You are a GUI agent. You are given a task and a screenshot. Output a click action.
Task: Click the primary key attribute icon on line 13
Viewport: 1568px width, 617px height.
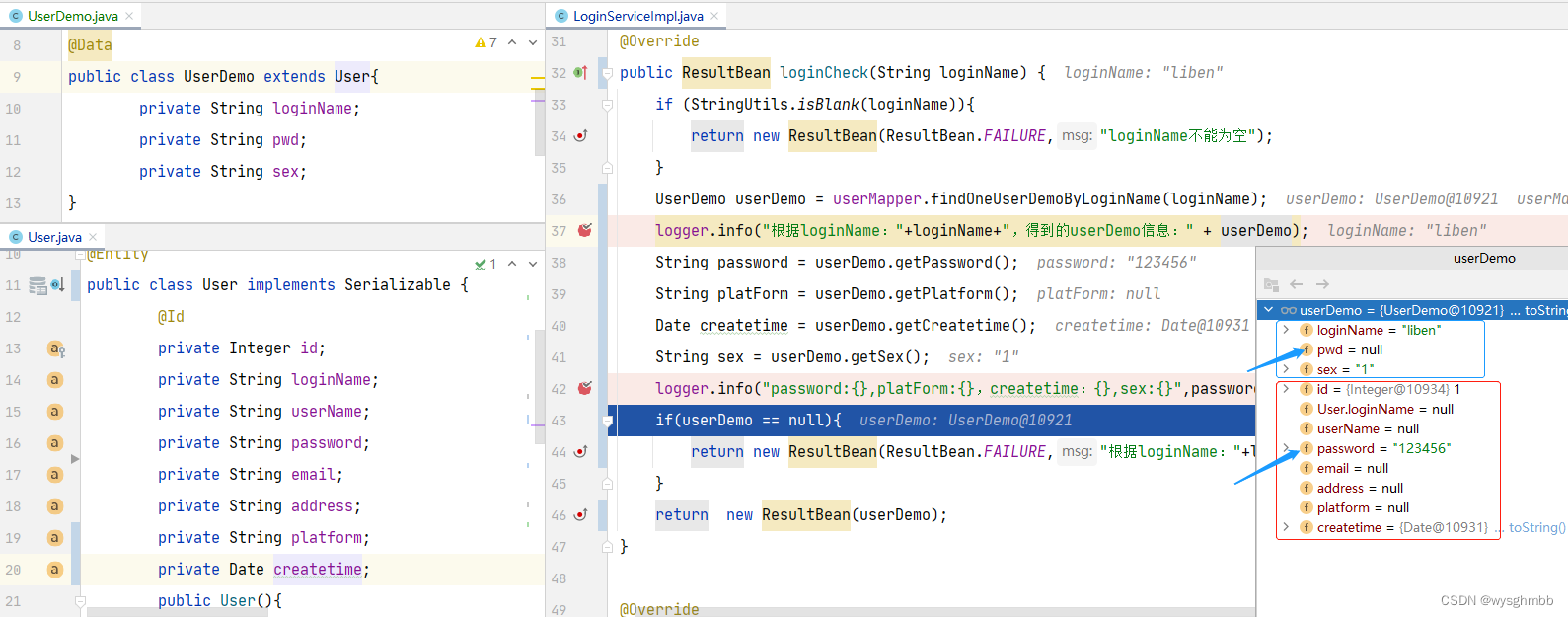(56, 348)
